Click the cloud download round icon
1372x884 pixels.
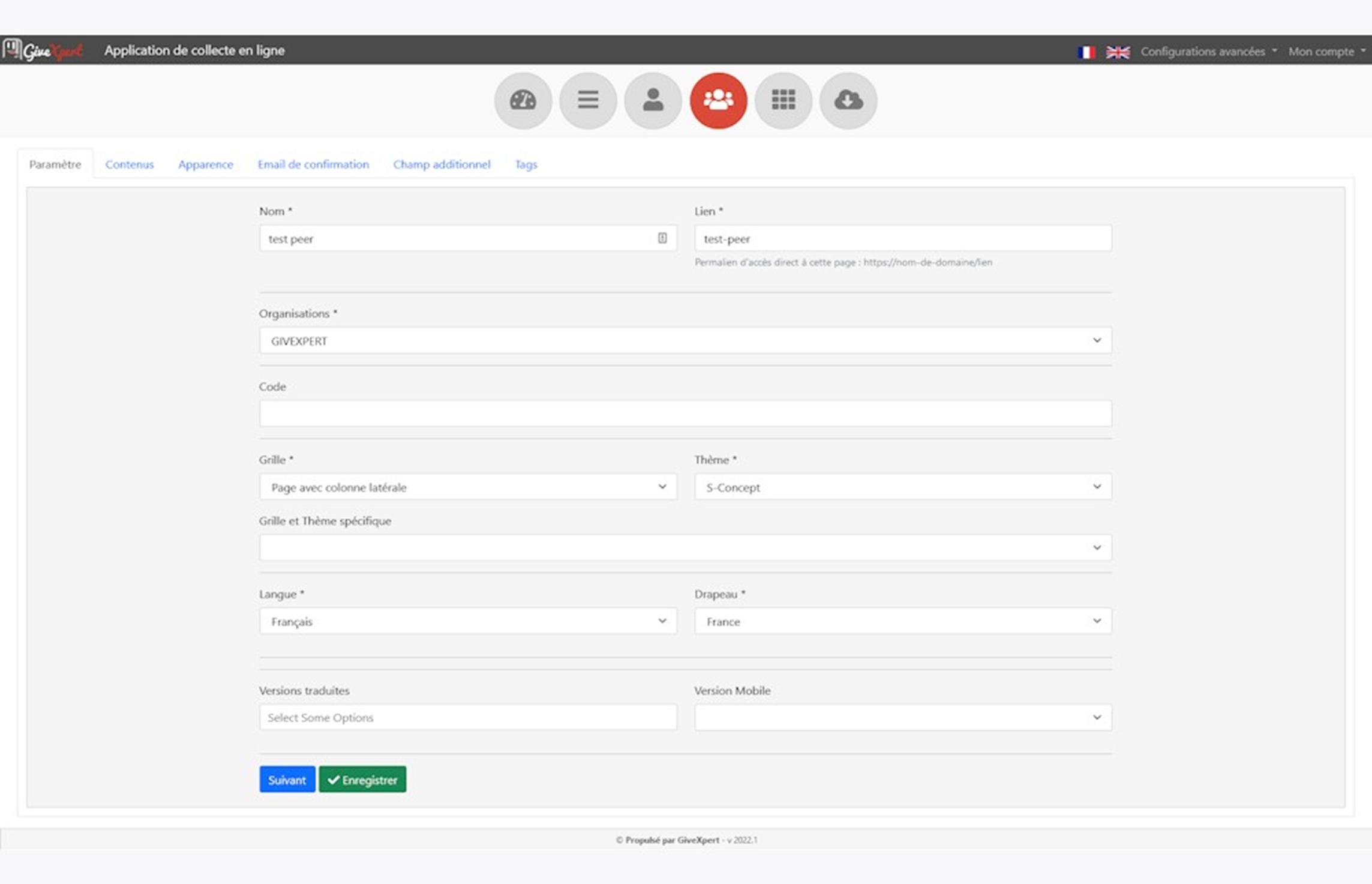click(848, 100)
